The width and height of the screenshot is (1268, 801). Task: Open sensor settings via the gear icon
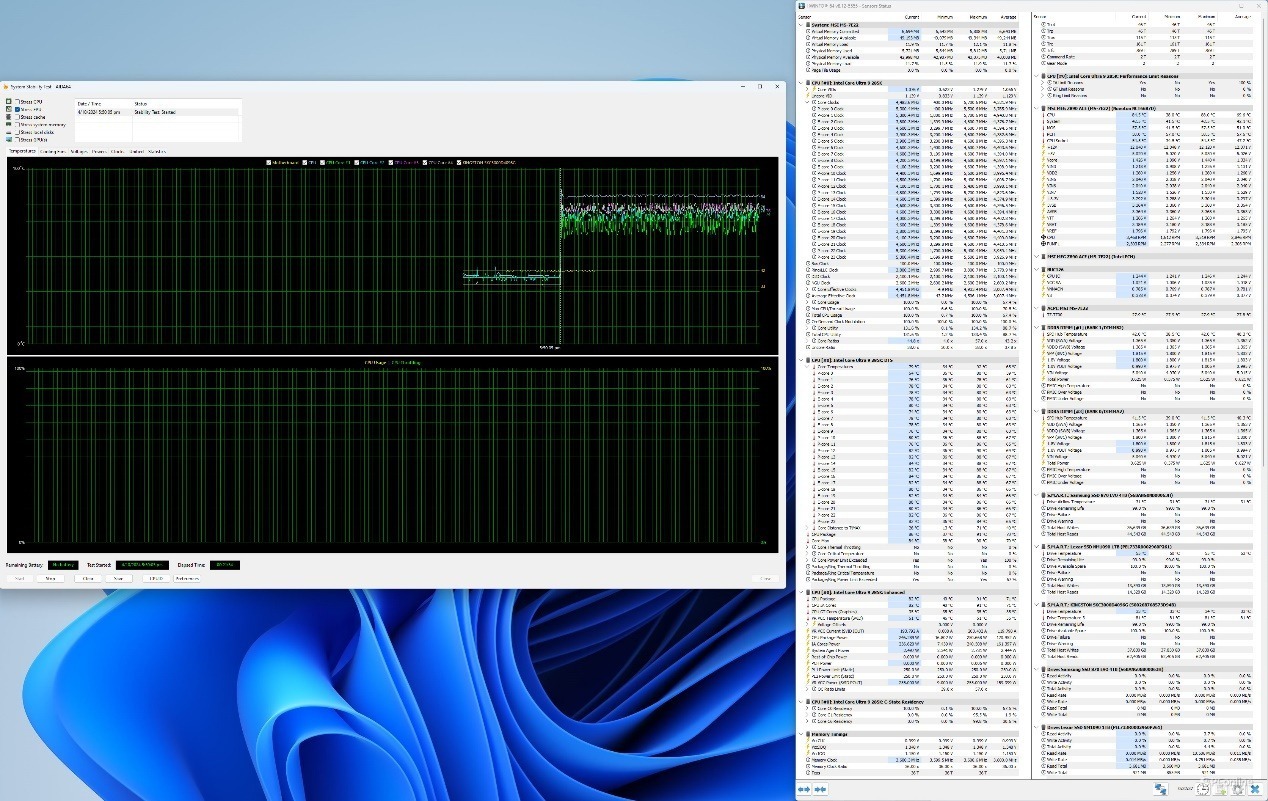coord(1237,789)
